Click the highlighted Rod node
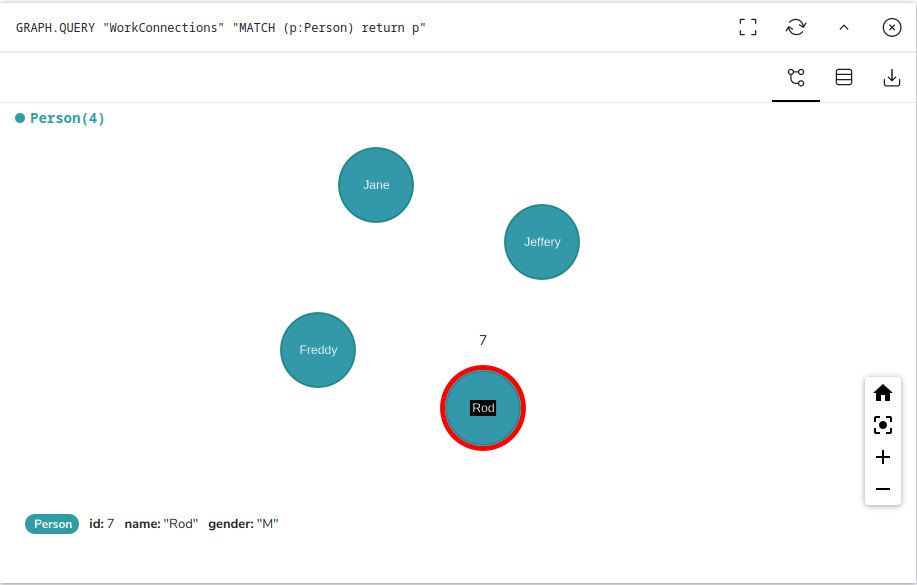This screenshot has height=585, width=917. (x=483, y=408)
